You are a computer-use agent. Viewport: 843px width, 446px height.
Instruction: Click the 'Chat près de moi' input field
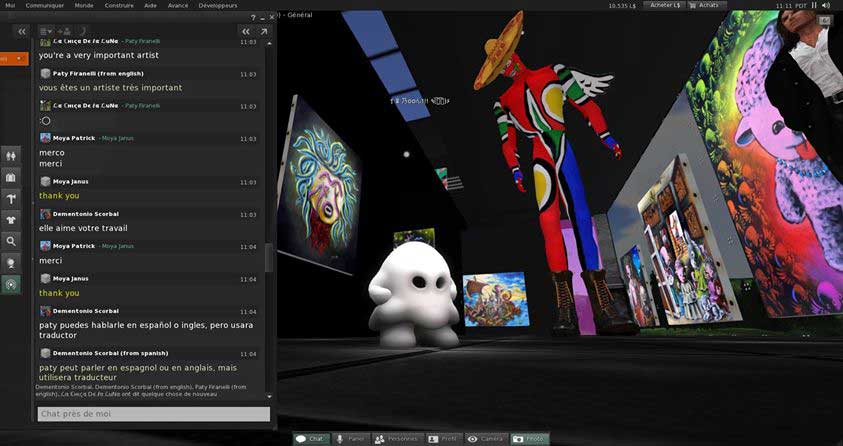coord(153,414)
